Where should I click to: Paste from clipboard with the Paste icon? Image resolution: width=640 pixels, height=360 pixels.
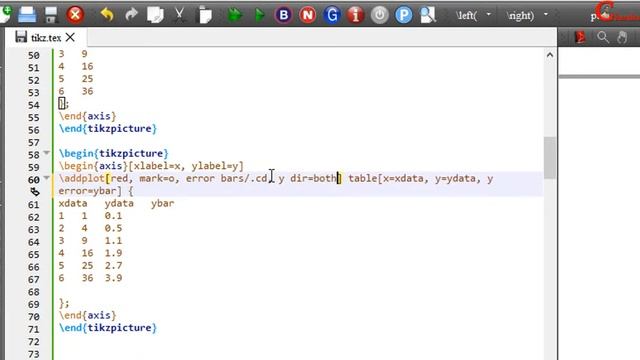point(205,16)
